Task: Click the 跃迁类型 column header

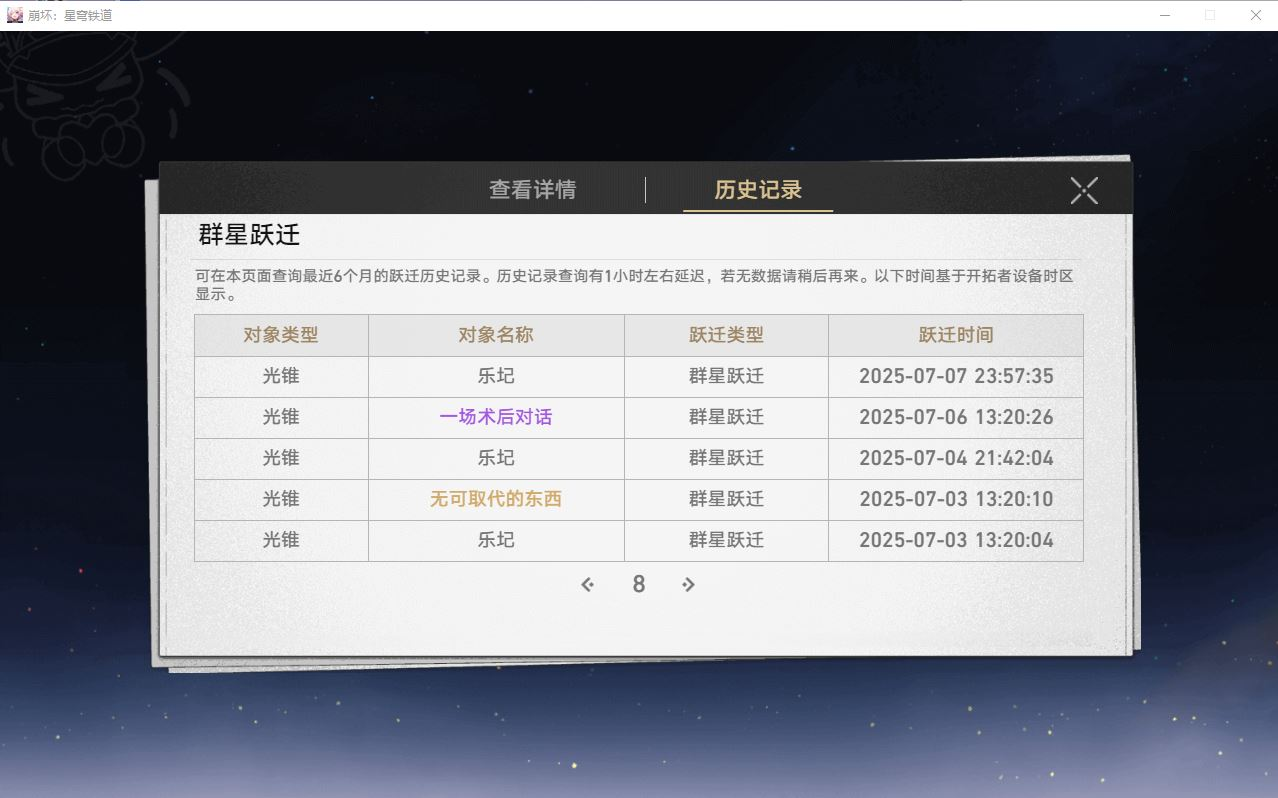Action: pyautogui.click(x=726, y=335)
